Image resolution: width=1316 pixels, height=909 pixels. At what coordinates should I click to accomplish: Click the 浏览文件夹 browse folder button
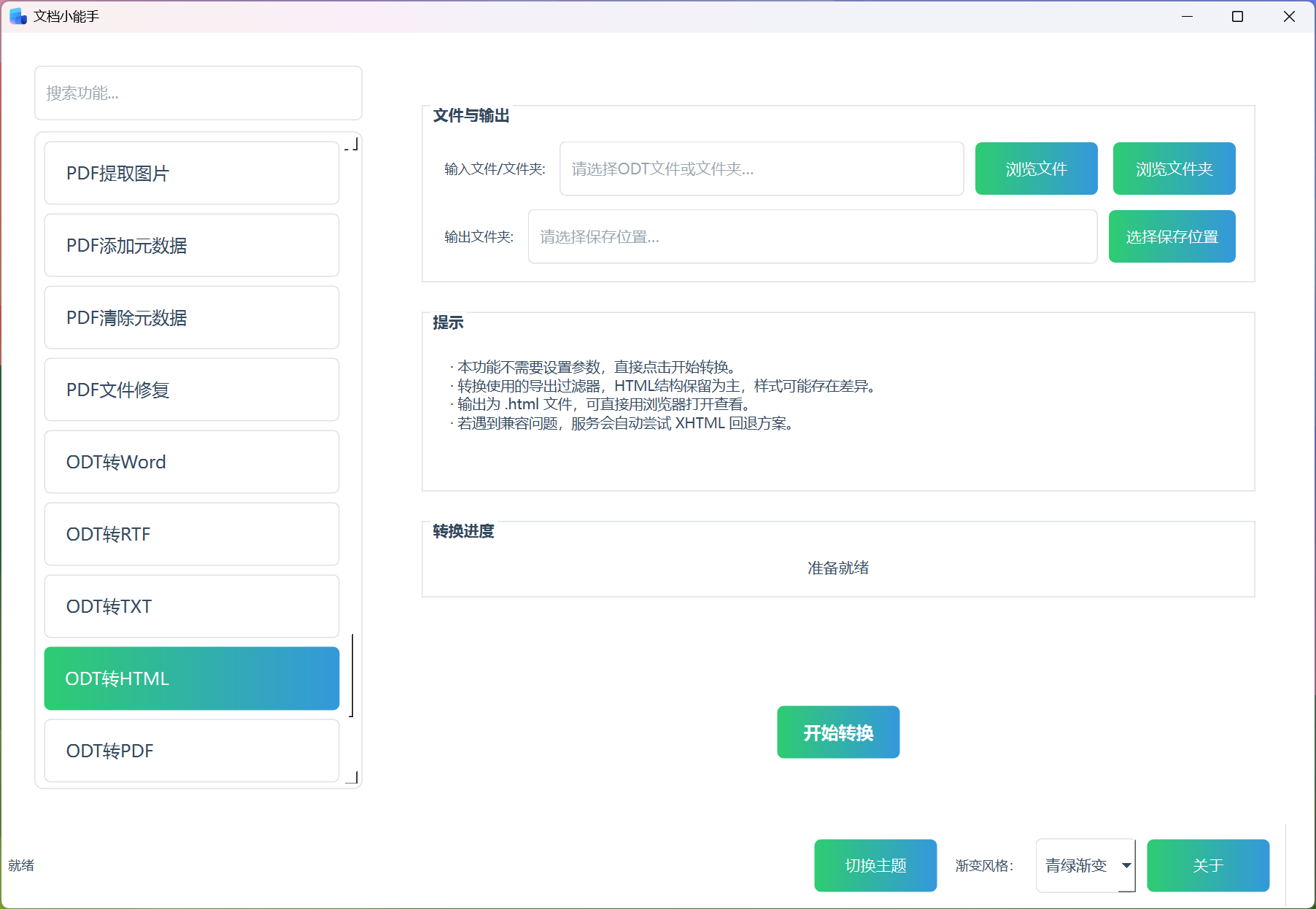click(x=1174, y=169)
